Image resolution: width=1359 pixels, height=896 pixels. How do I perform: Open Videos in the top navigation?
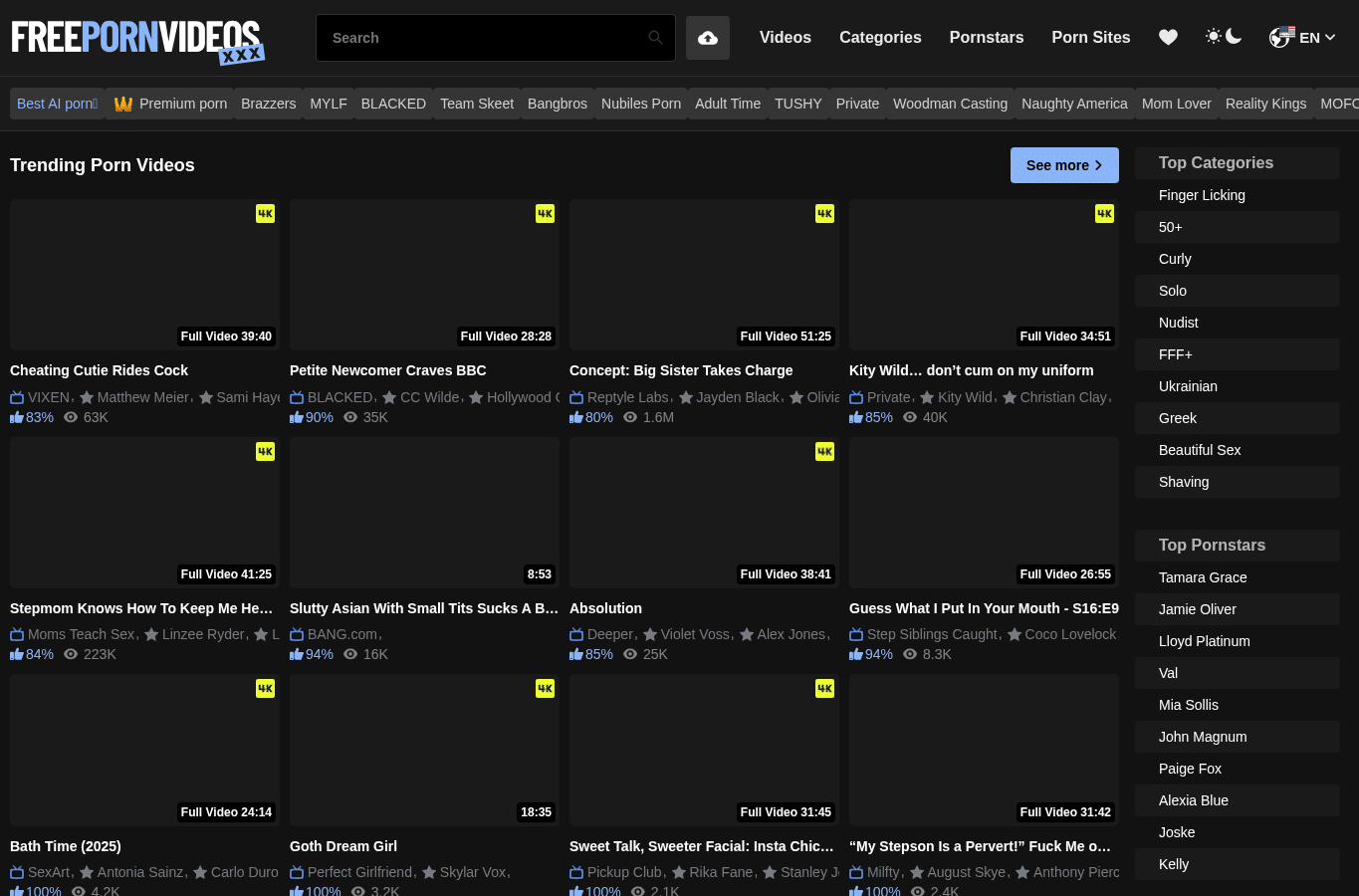(x=786, y=37)
